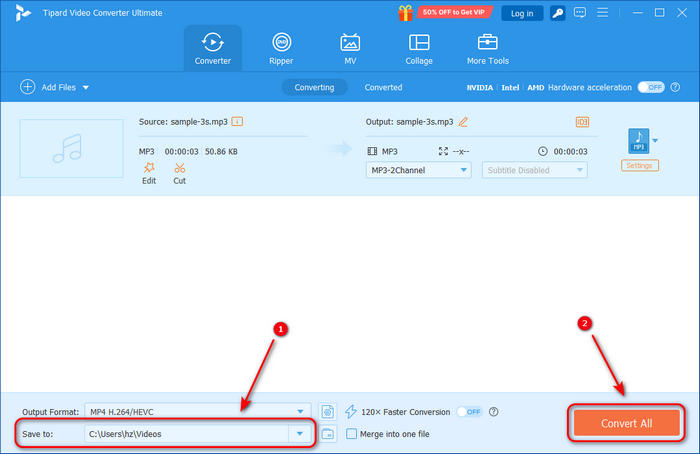Screen dimensions: 700x454
Task: Open the feedback chat icon
Action: tap(580, 12)
